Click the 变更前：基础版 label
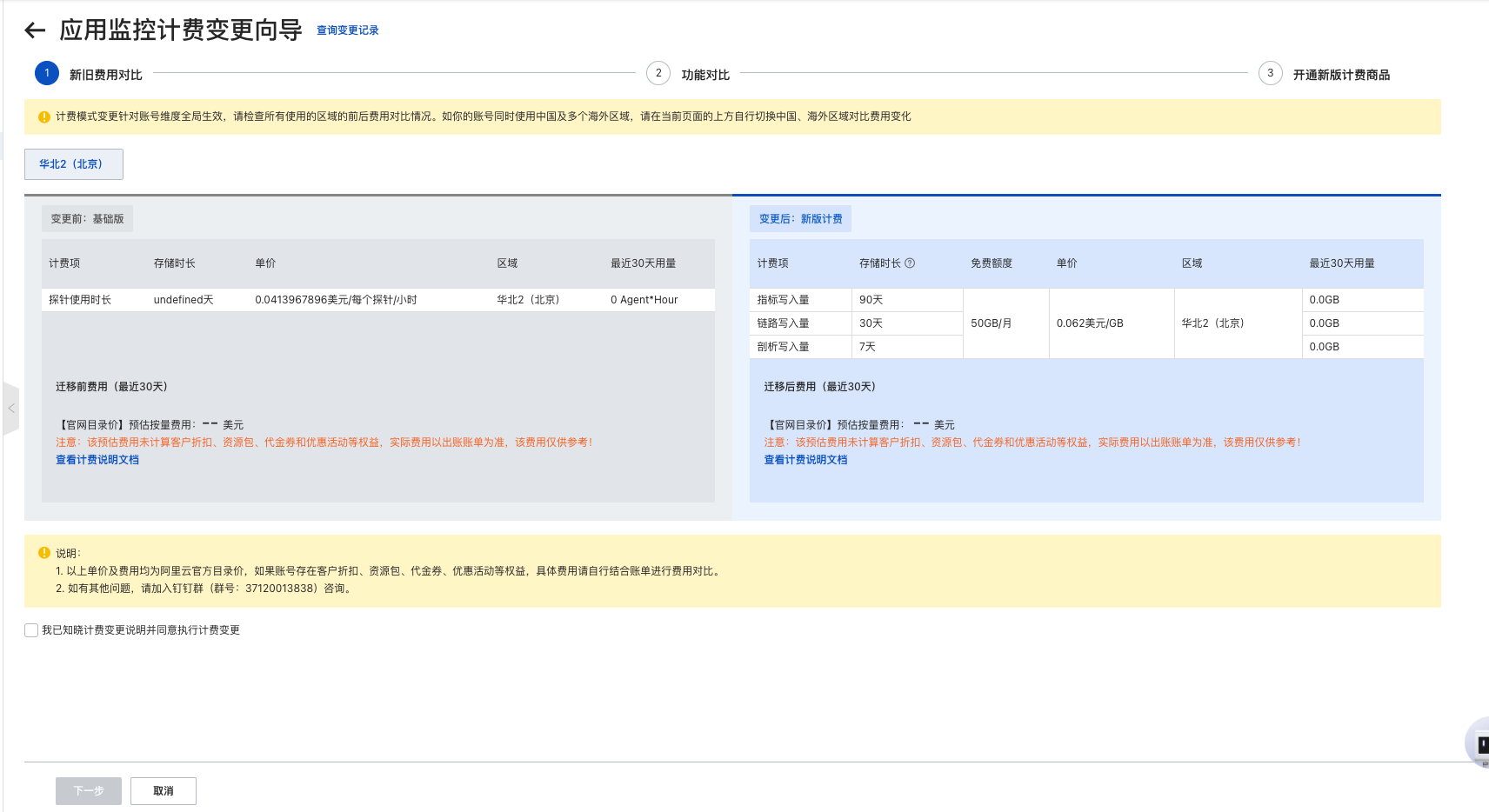 [87, 219]
